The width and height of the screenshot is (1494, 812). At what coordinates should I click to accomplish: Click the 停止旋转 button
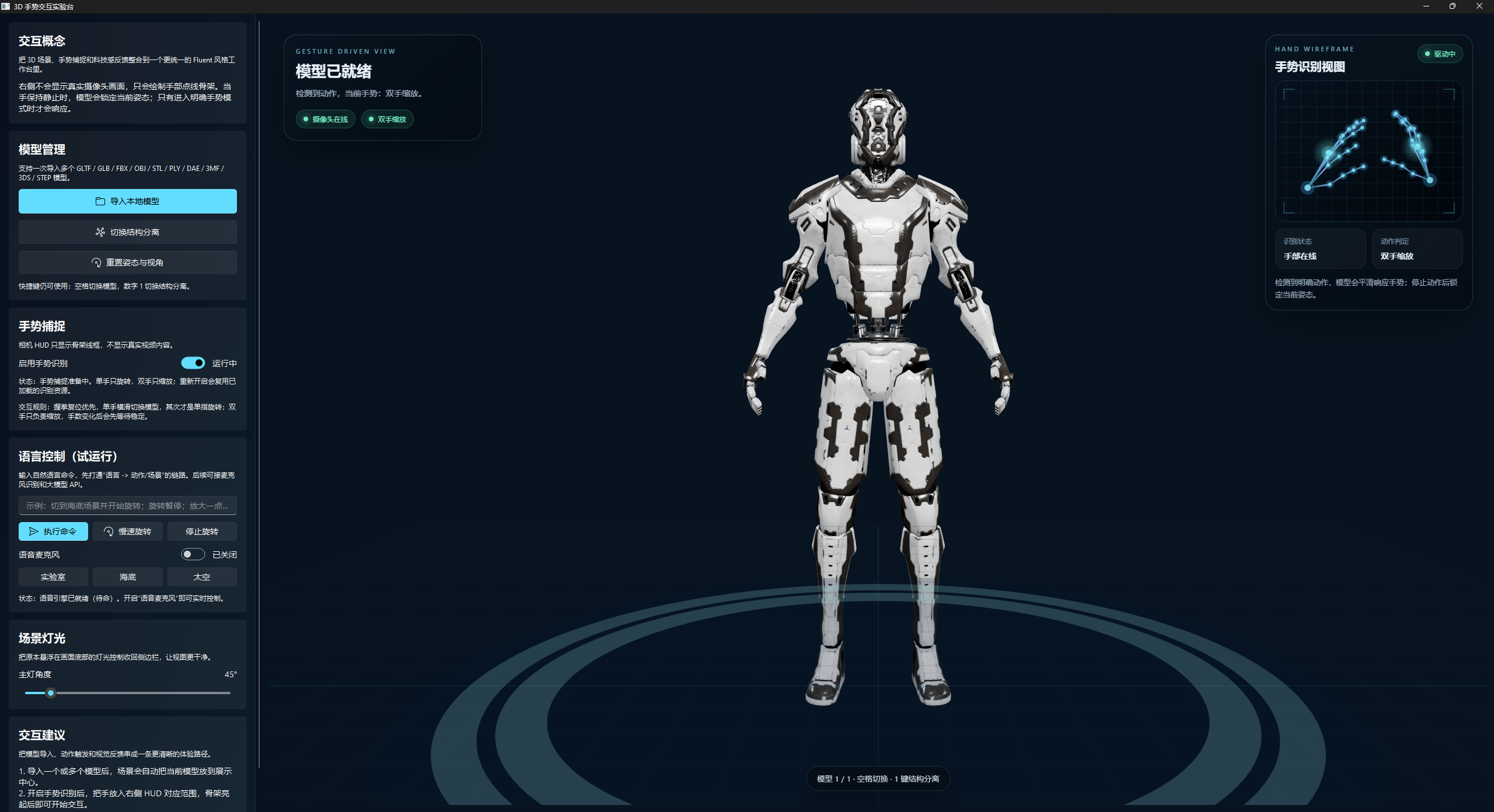202,531
